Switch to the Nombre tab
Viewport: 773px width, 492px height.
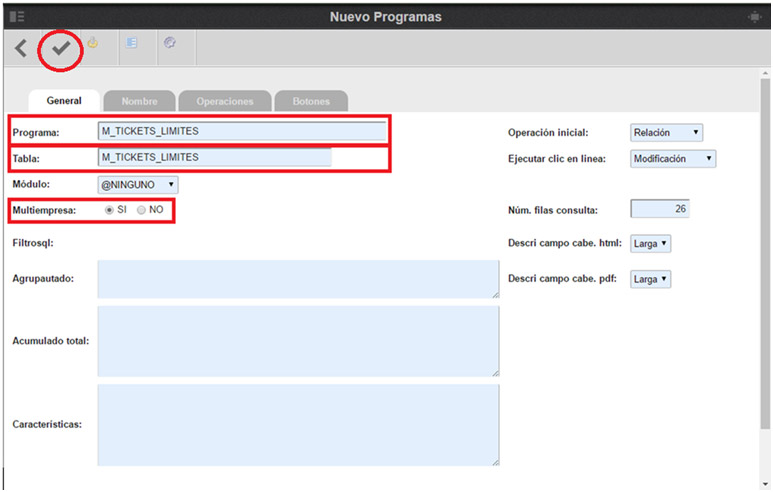point(140,101)
